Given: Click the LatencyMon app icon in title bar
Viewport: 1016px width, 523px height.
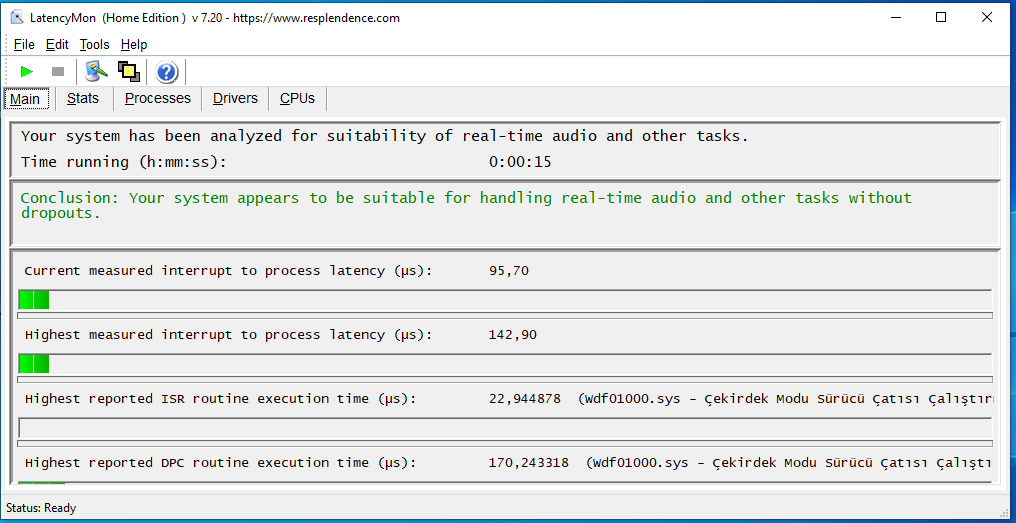Looking at the screenshot, I should pos(17,17).
